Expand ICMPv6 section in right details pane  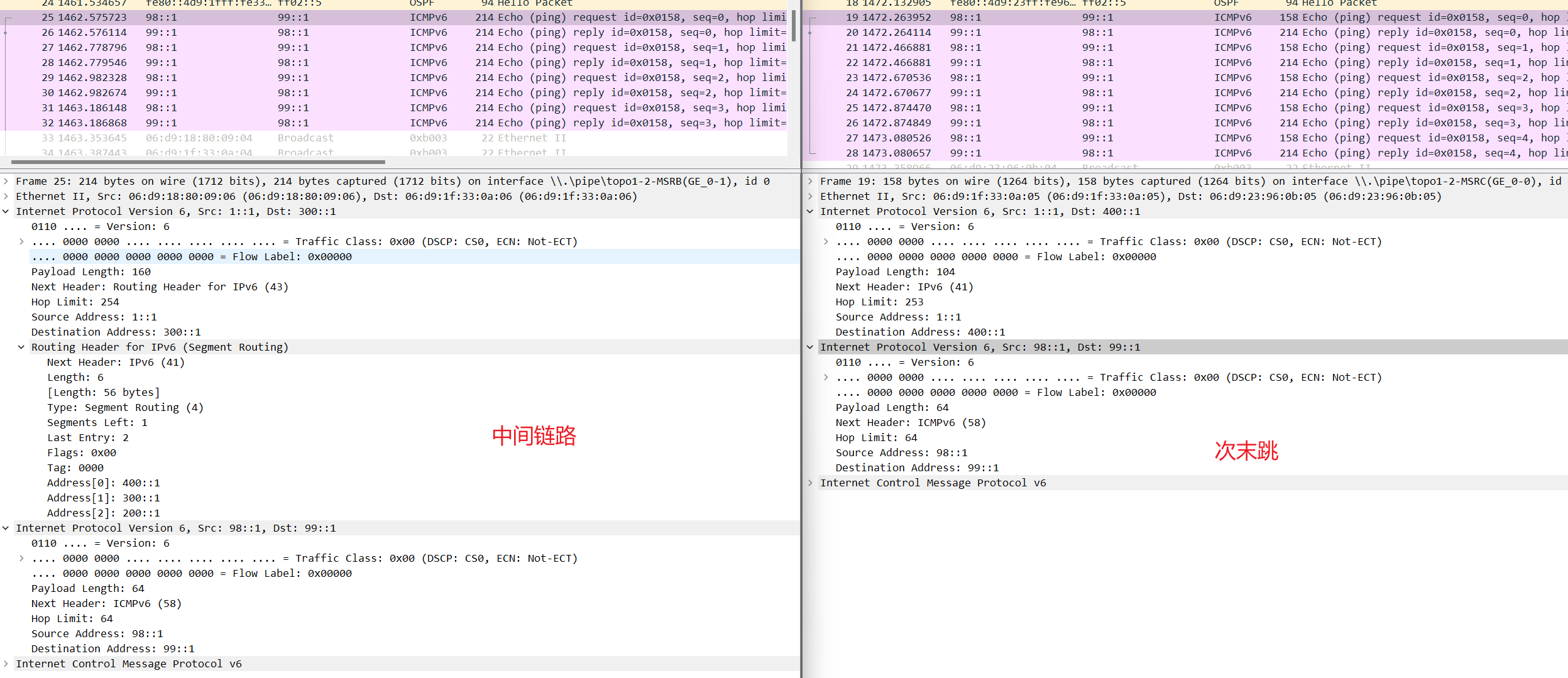pyautogui.click(x=810, y=483)
